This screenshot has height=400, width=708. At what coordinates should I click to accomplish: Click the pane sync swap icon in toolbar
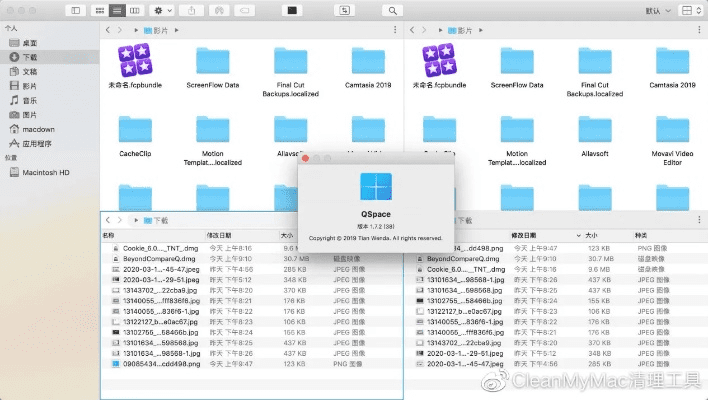pyautogui.click(x=345, y=10)
